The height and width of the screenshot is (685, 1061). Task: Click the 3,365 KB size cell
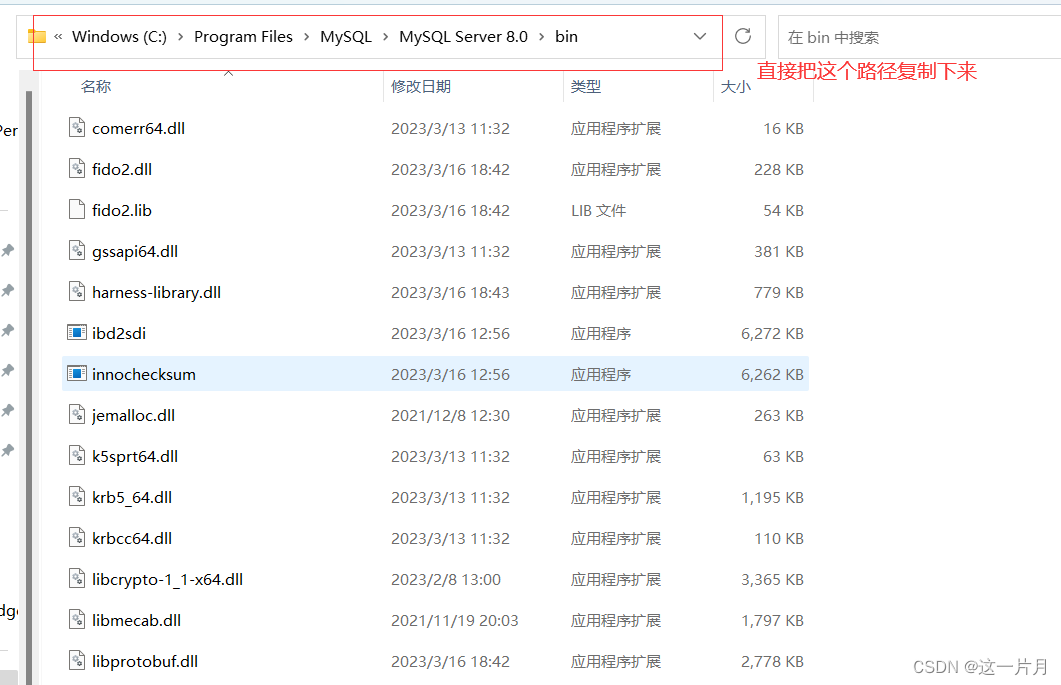coord(772,579)
